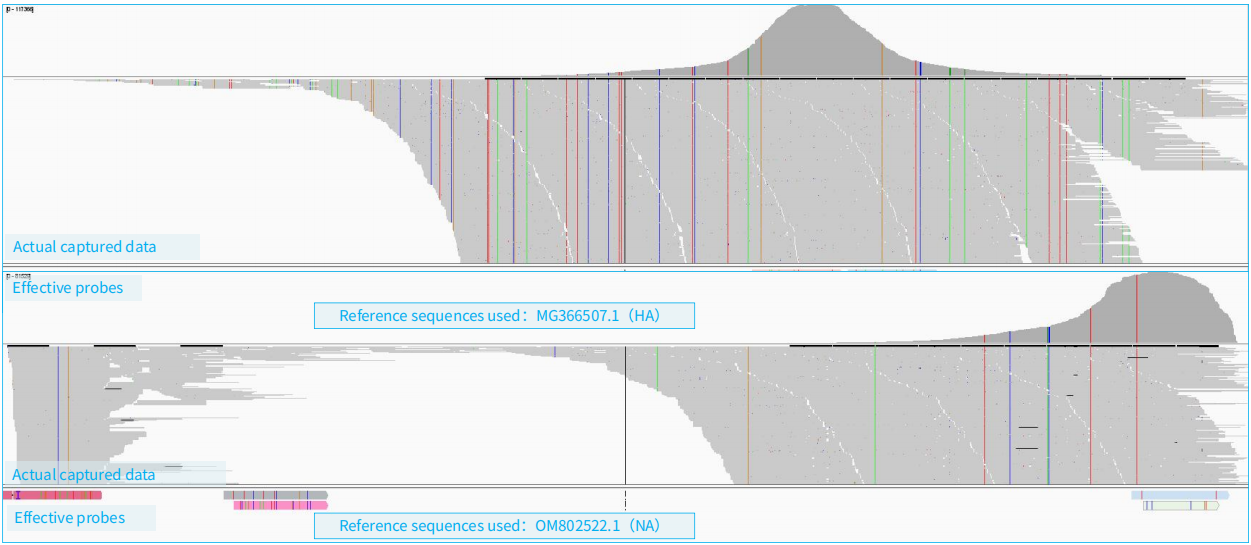Click the NA reference sequence OM802522.1 label

(x=504, y=526)
